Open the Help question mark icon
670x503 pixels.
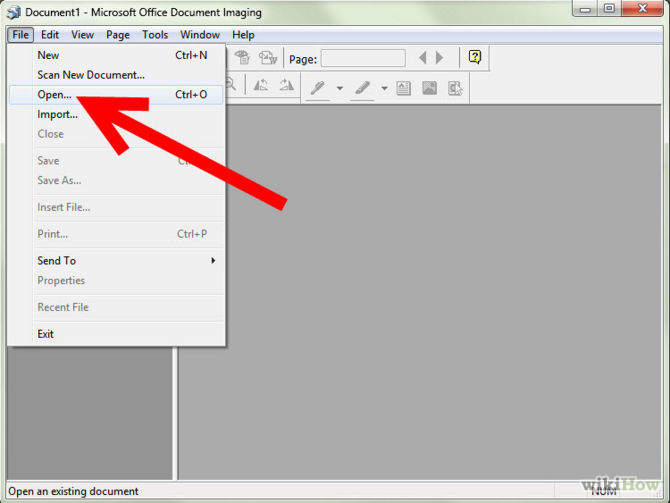pos(475,57)
